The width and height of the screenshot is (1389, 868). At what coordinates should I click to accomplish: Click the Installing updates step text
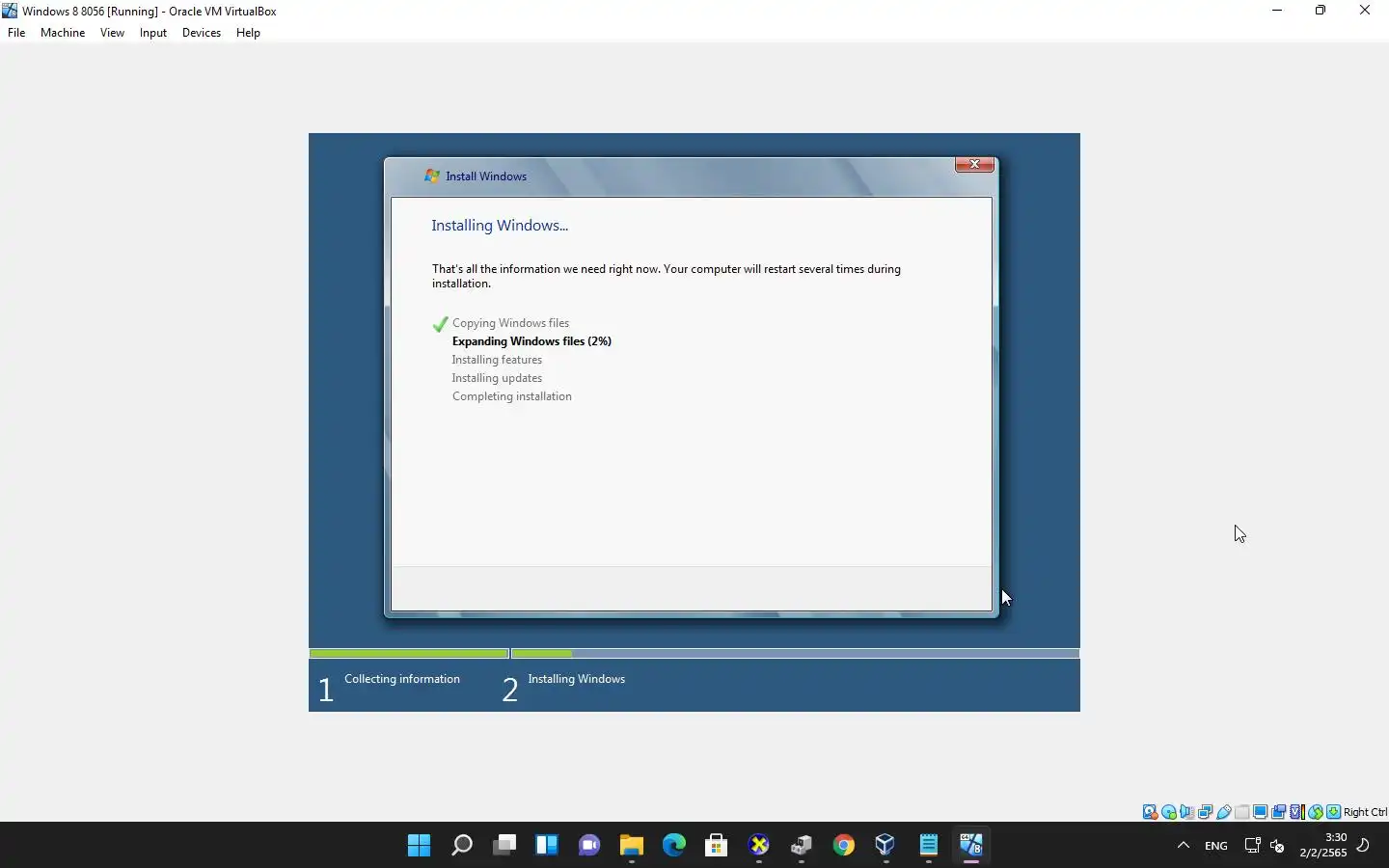click(x=497, y=378)
